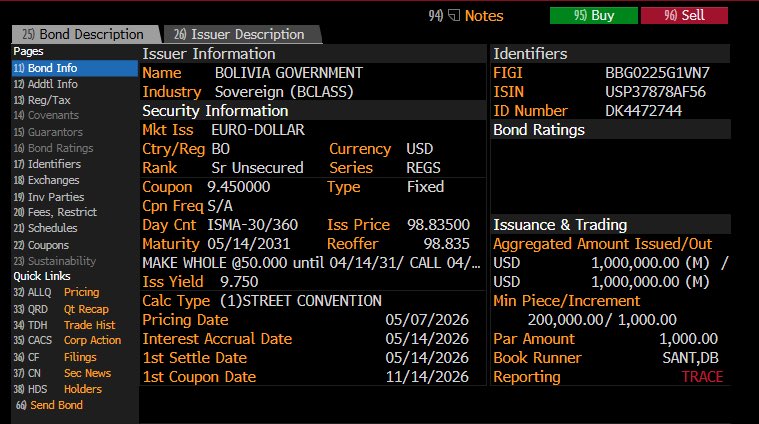Open the Exchanges page

46,180
